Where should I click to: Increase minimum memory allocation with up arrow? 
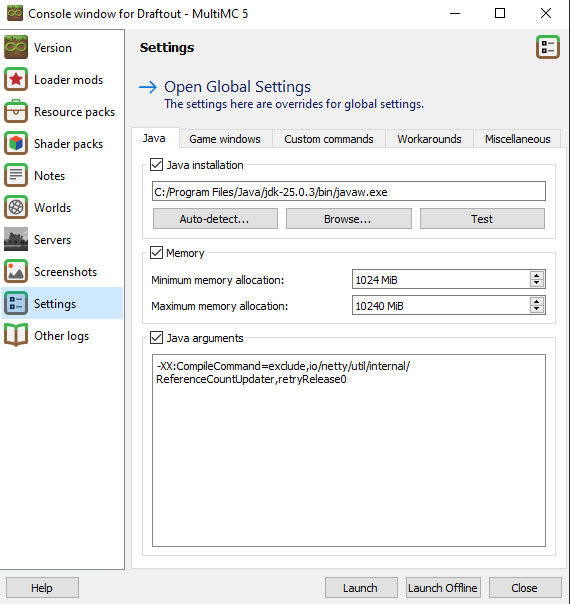[x=536, y=275]
